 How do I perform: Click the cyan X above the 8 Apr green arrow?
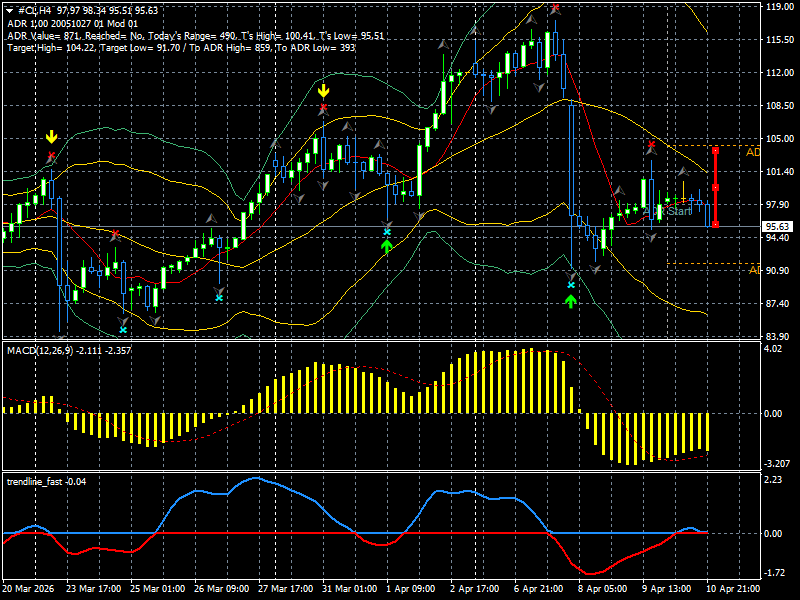click(571, 285)
